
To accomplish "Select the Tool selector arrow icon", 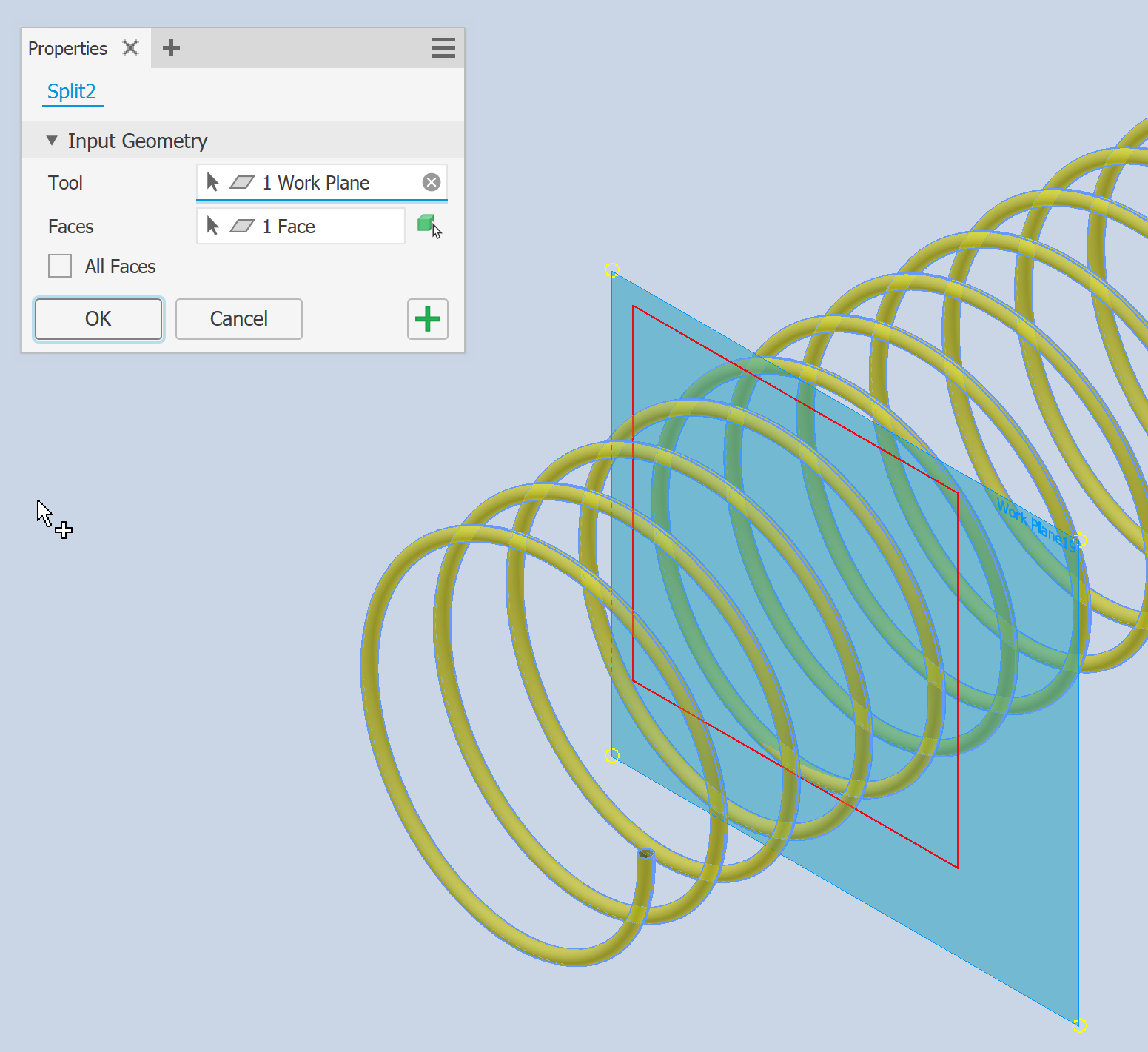I will pyautogui.click(x=212, y=182).
